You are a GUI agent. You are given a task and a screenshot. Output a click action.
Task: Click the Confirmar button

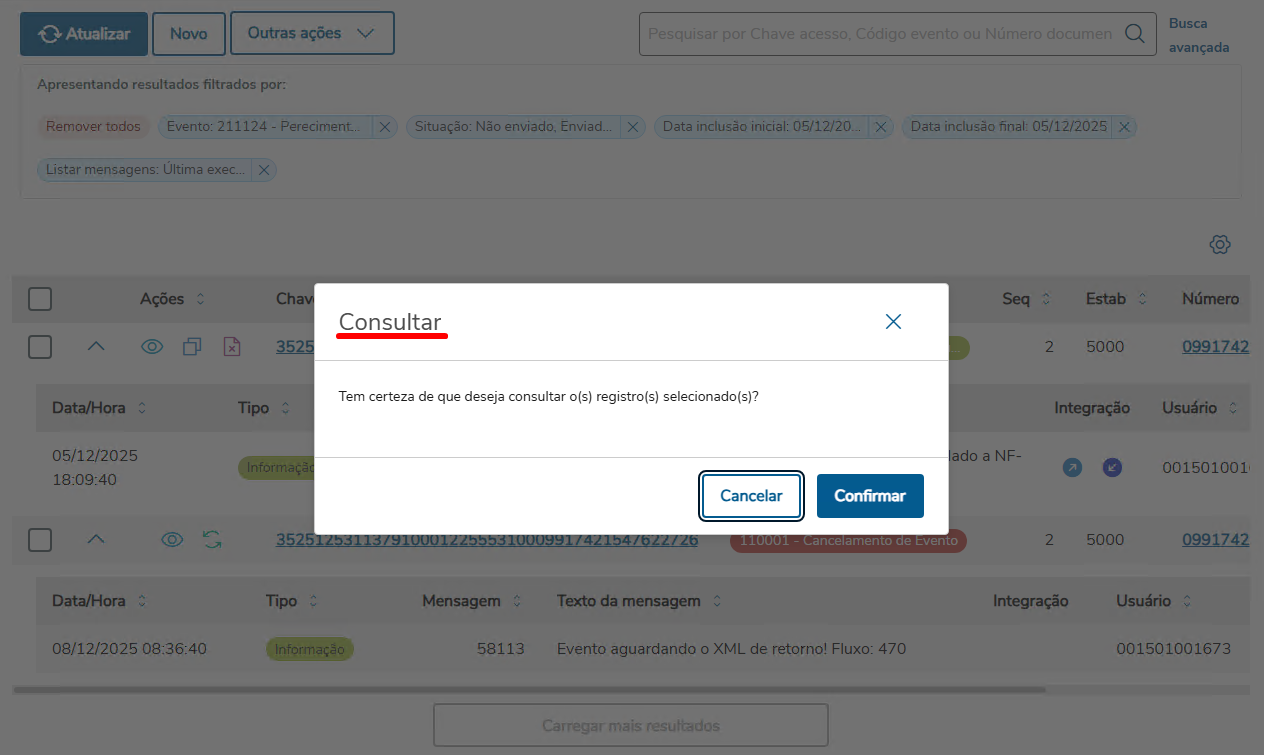pyautogui.click(x=870, y=496)
